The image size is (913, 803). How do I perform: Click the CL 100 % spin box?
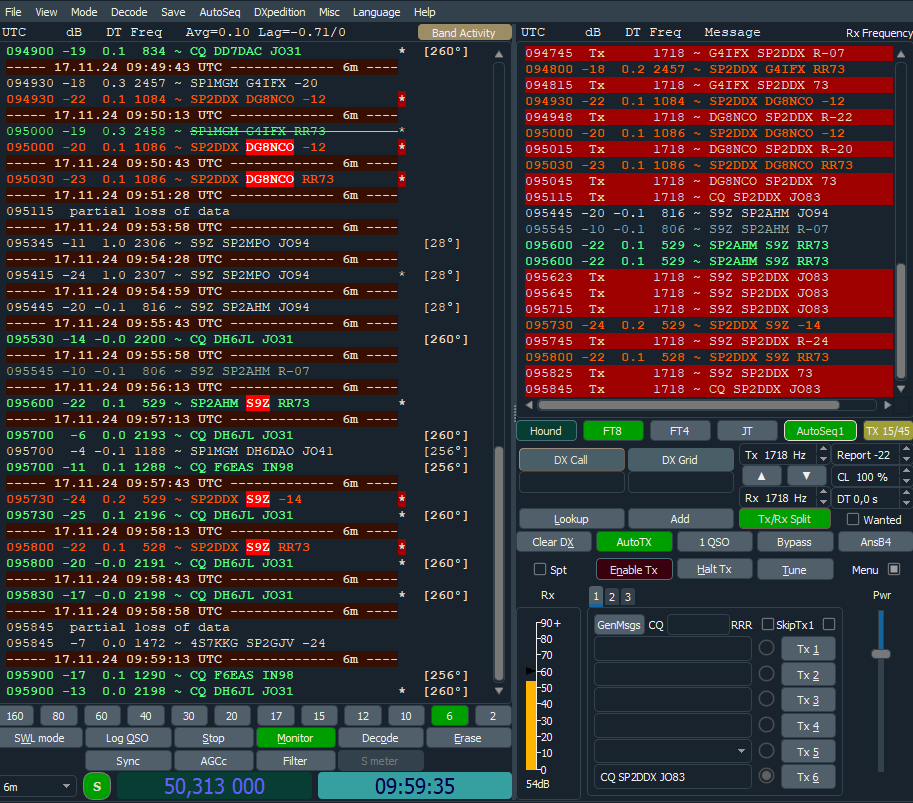point(871,477)
